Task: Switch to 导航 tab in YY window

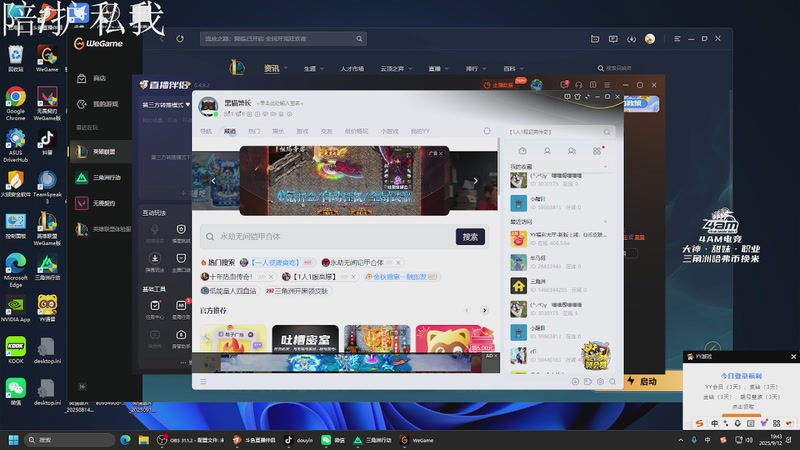Action: click(x=206, y=131)
